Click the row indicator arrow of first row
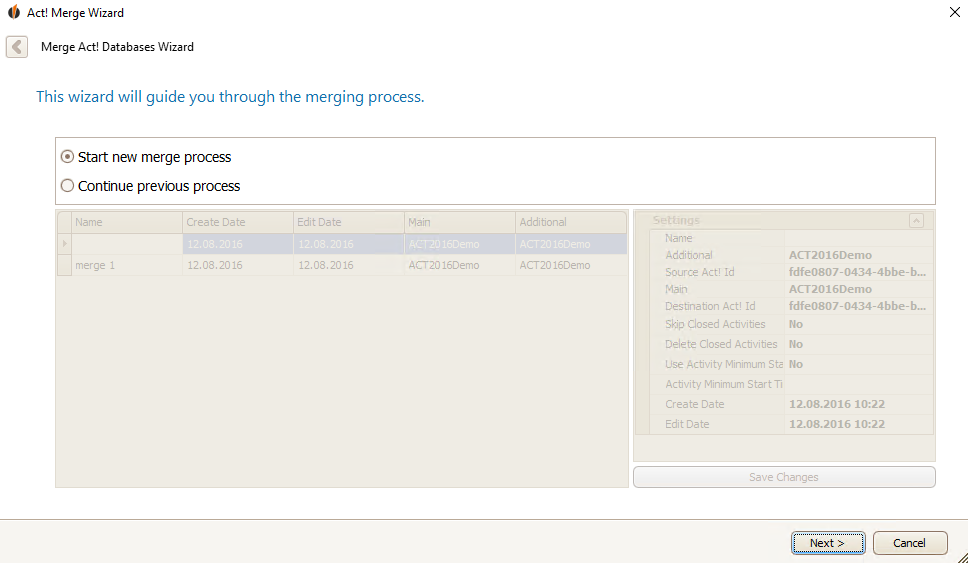This screenshot has width=968, height=563. [x=64, y=244]
